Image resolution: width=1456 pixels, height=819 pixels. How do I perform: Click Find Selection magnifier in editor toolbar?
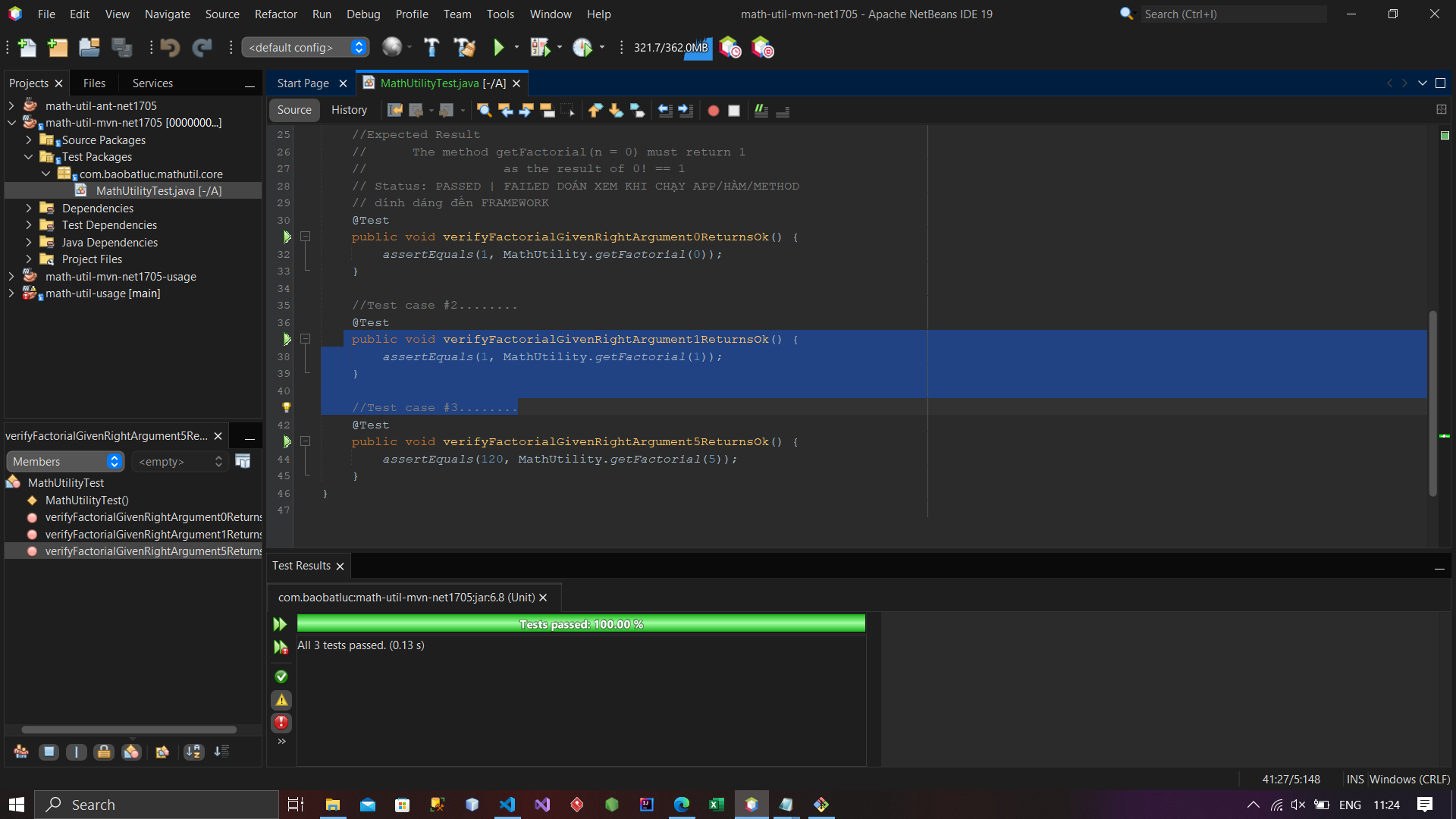484,111
